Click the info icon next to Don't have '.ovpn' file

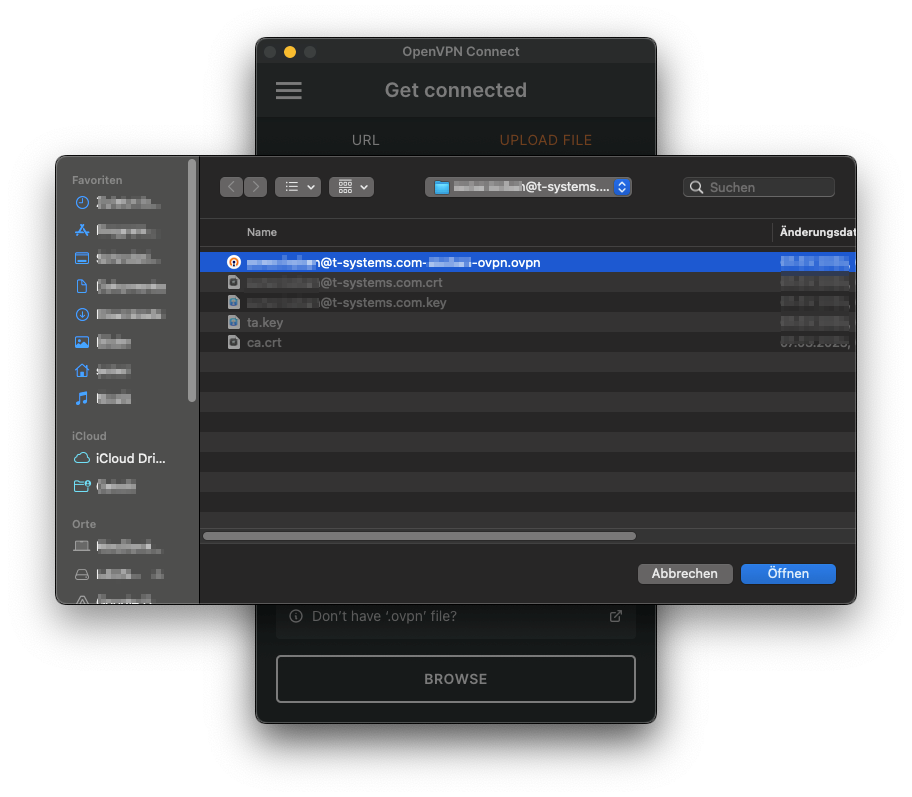[x=296, y=617]
